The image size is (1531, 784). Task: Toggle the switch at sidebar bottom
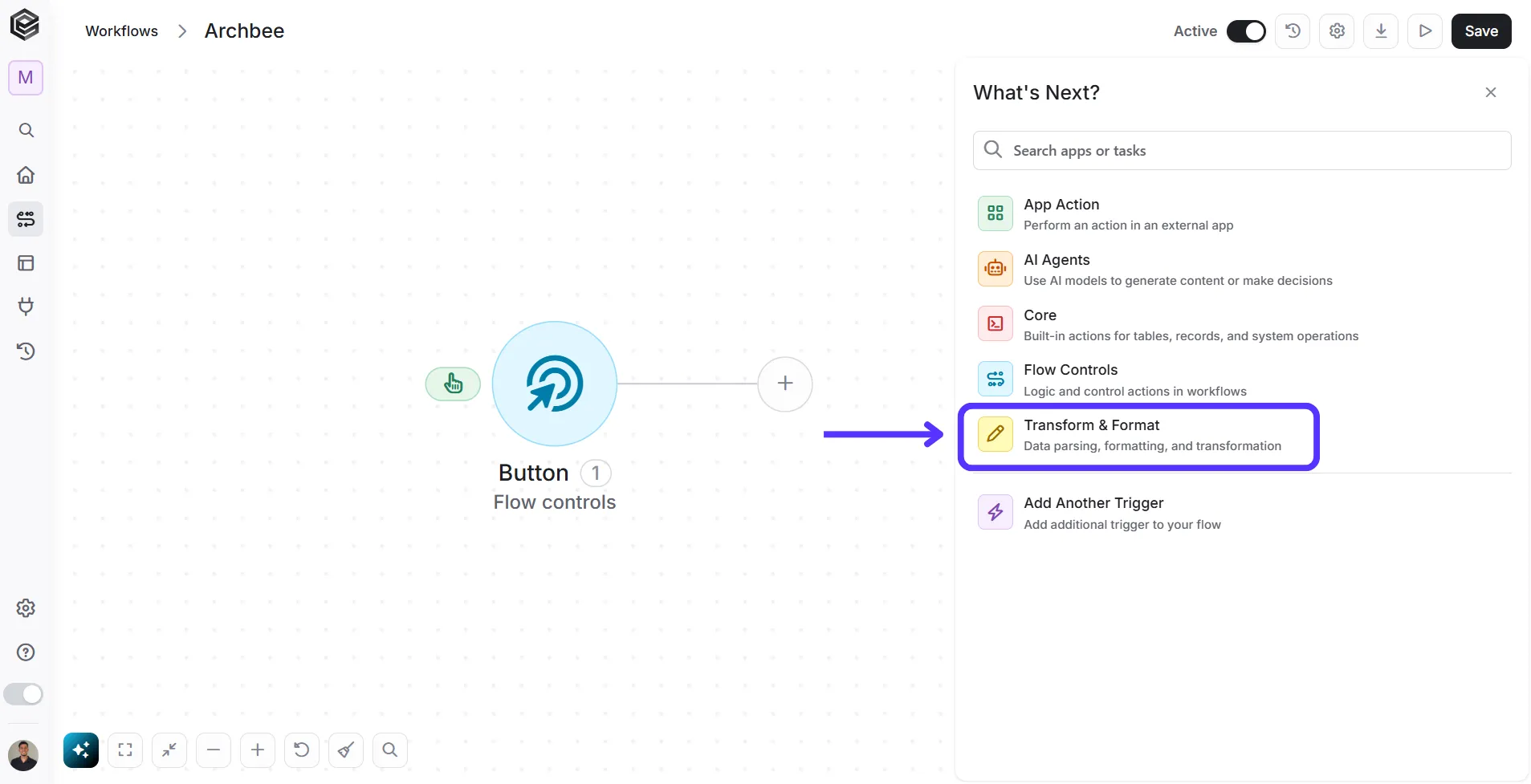pos(23,694)
